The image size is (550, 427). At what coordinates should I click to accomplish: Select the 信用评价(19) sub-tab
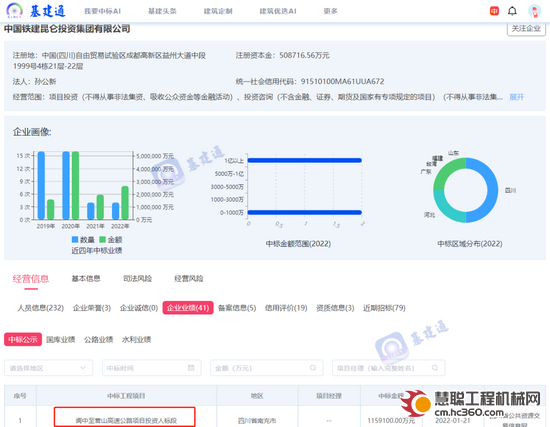286,308
